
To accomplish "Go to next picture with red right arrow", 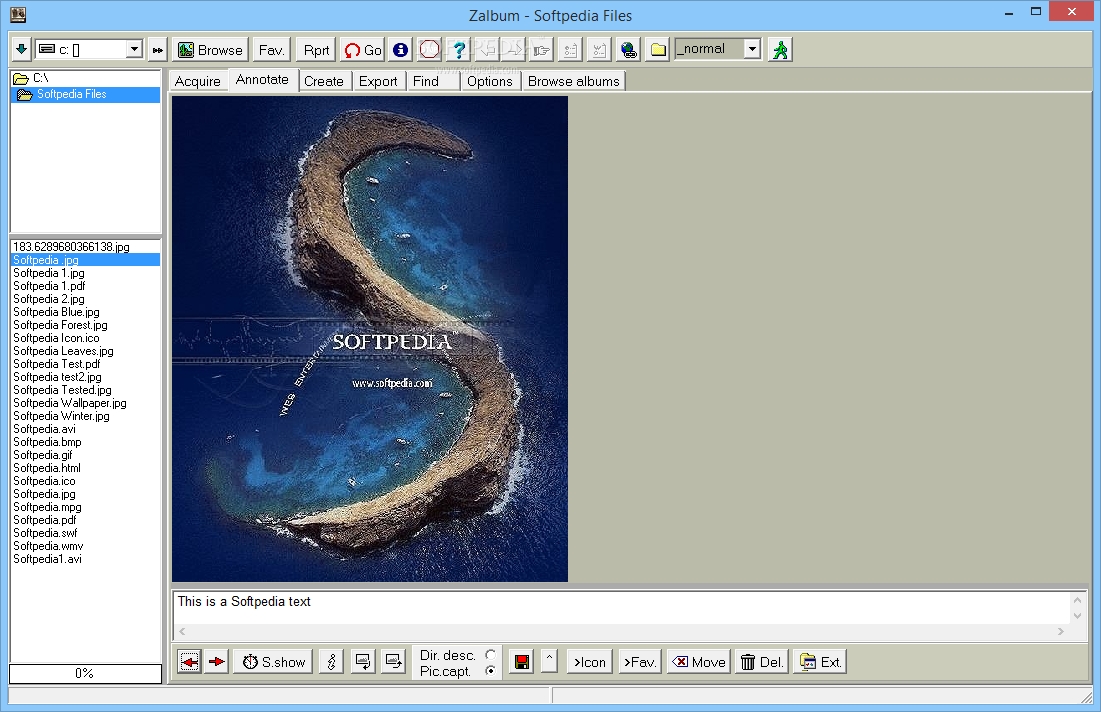I will [217, 661].
